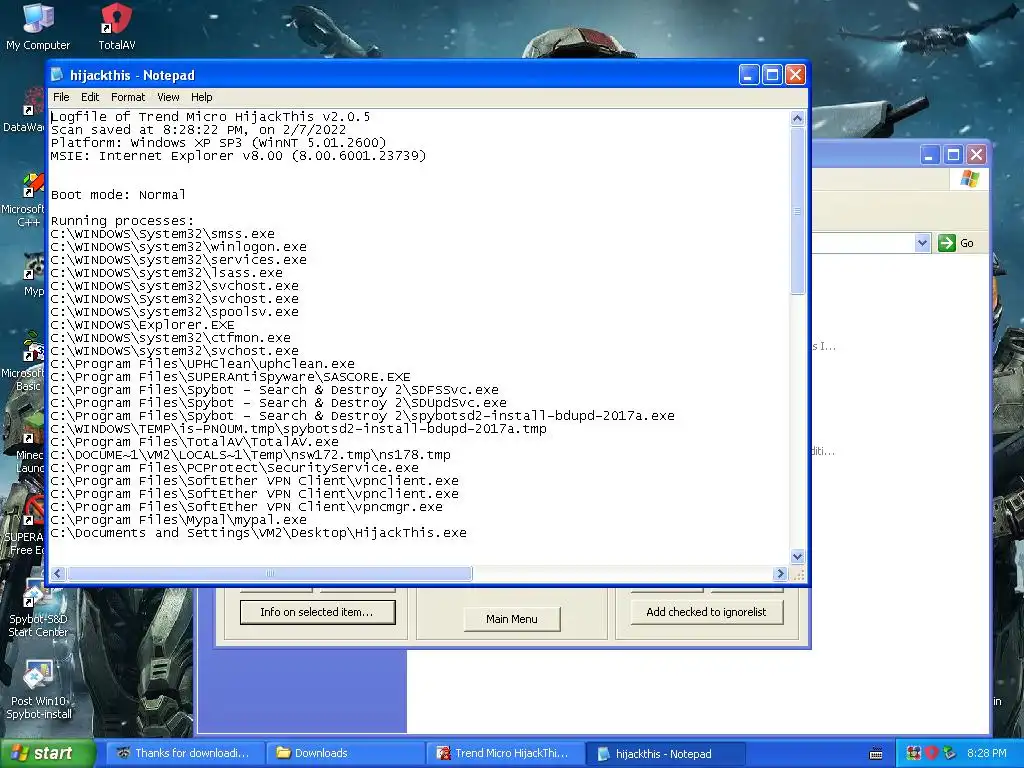Viewport: 1024px width, 768px height.
Task: Click the SDUpdSvc.exe process line
Action: click(x=278, y=403)
